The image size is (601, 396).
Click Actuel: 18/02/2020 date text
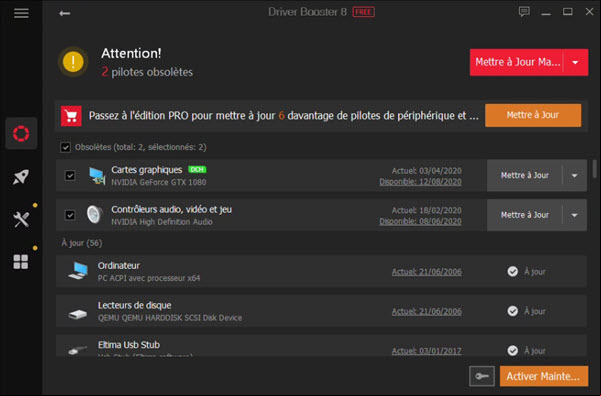[427, 210]
